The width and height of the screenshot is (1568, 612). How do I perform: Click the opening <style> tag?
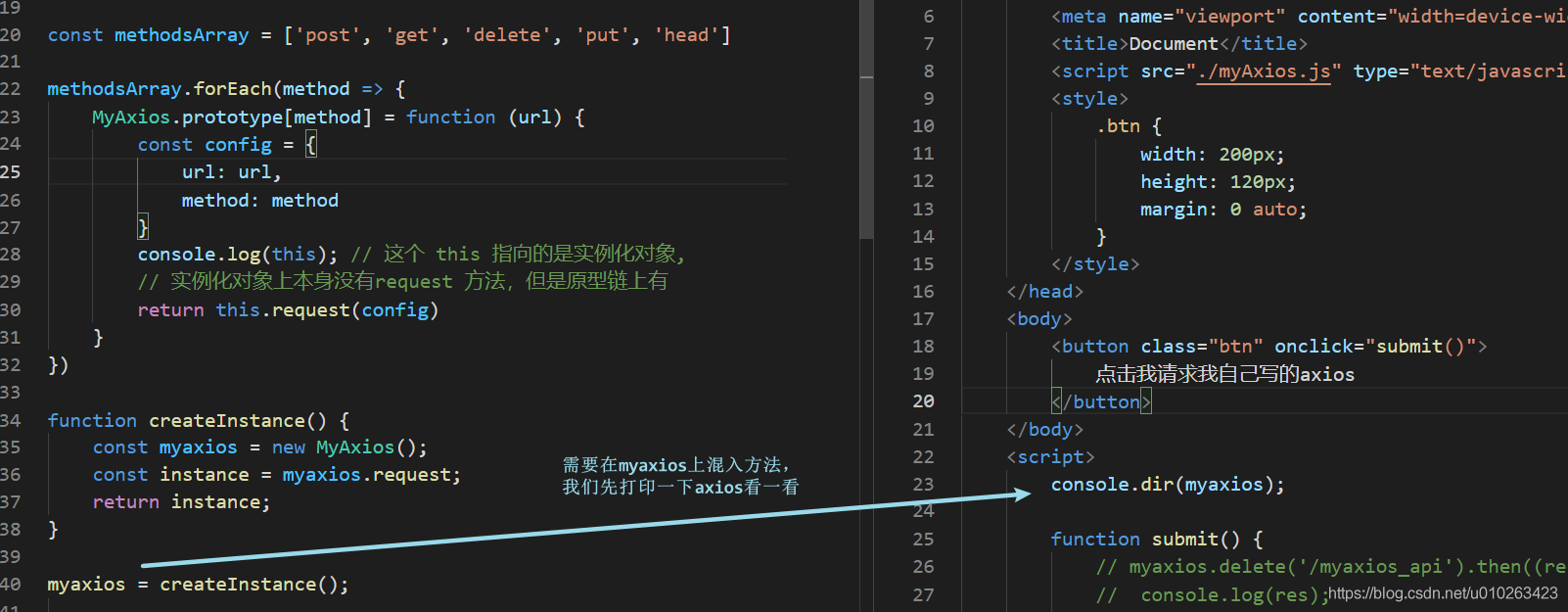(1089, 99)
